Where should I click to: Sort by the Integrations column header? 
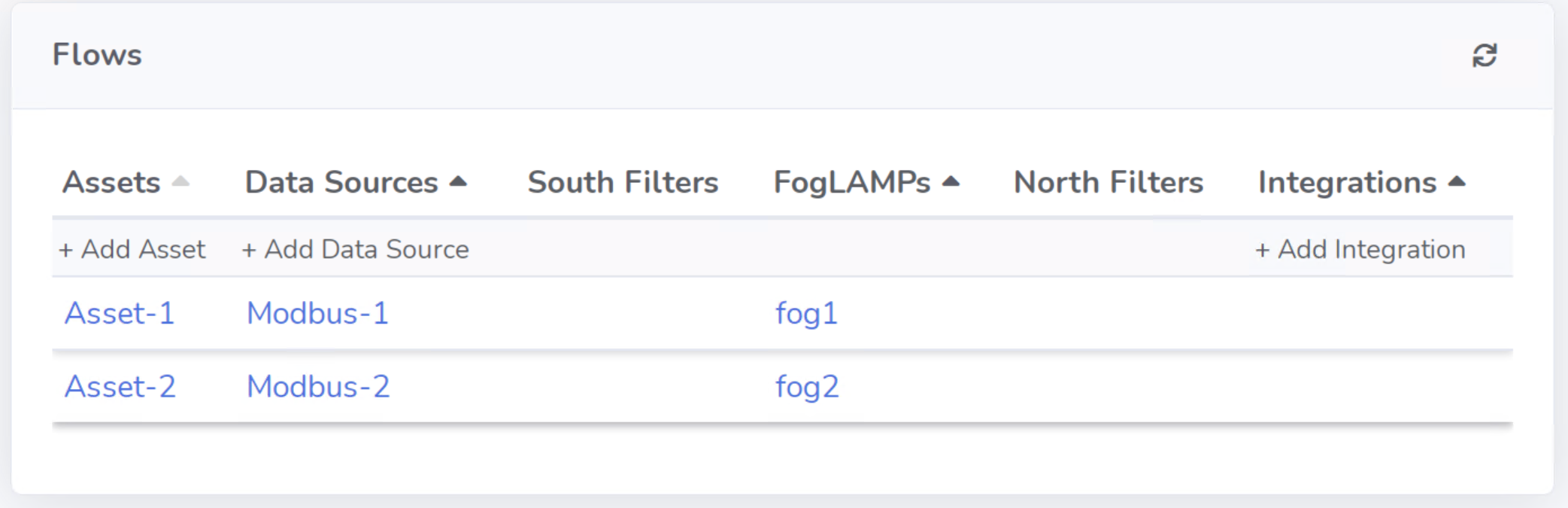(1347, 182)
